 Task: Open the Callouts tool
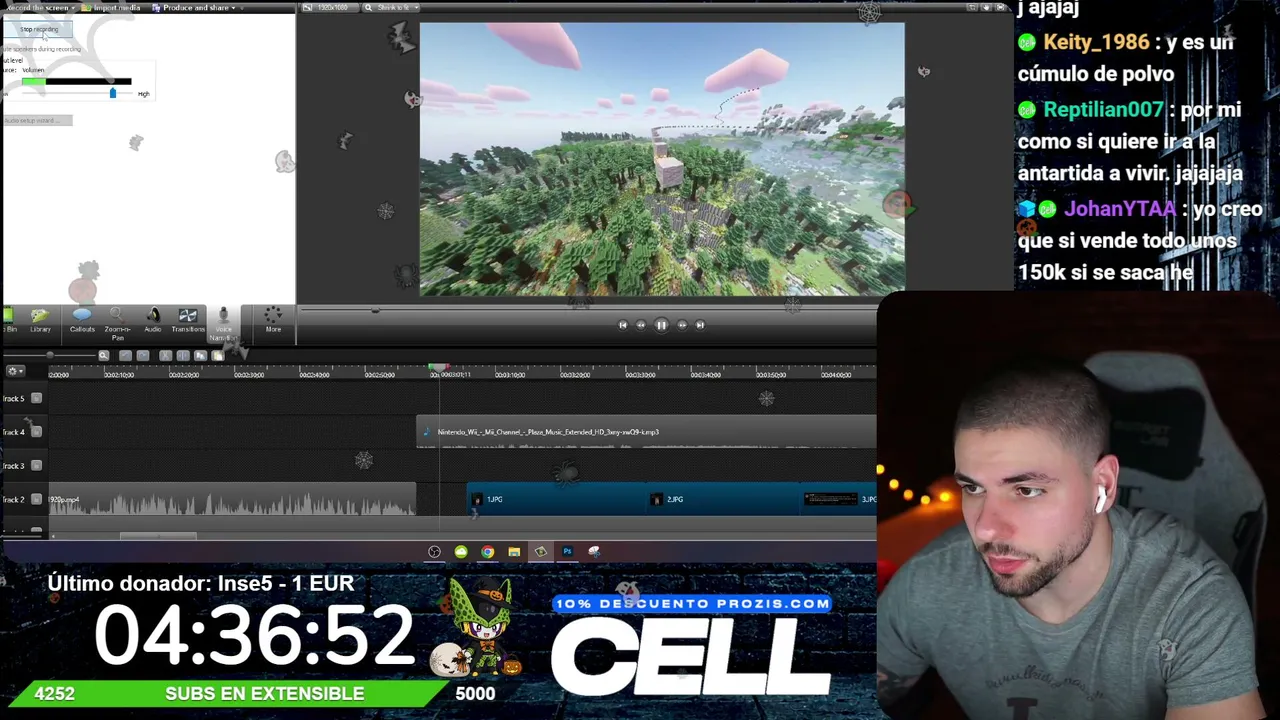click(x=82, y=320)
